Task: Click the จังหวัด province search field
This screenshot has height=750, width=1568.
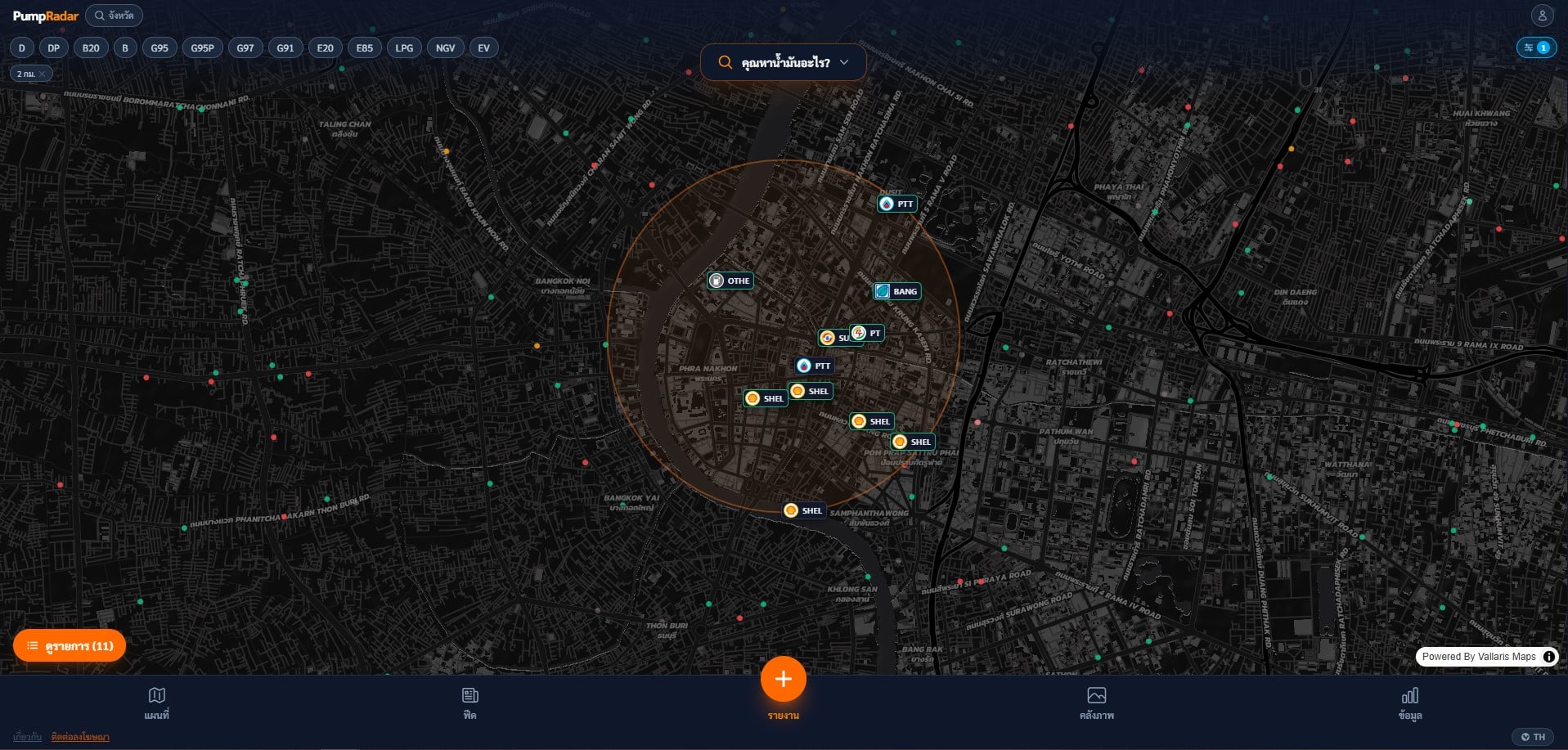Action: click(115, 15)
